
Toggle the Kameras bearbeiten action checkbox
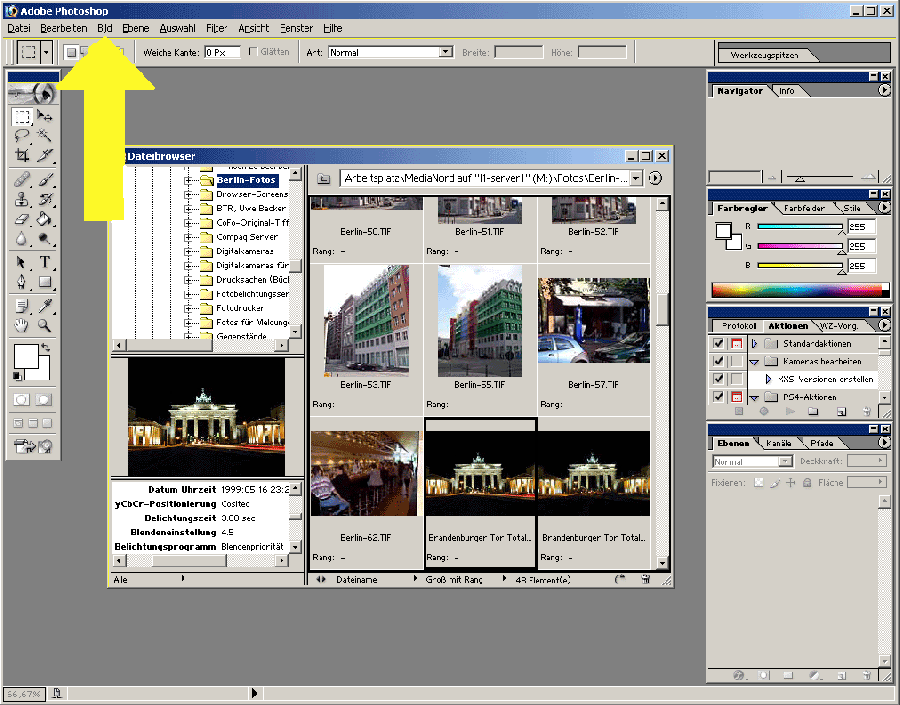tap(717, 361)
